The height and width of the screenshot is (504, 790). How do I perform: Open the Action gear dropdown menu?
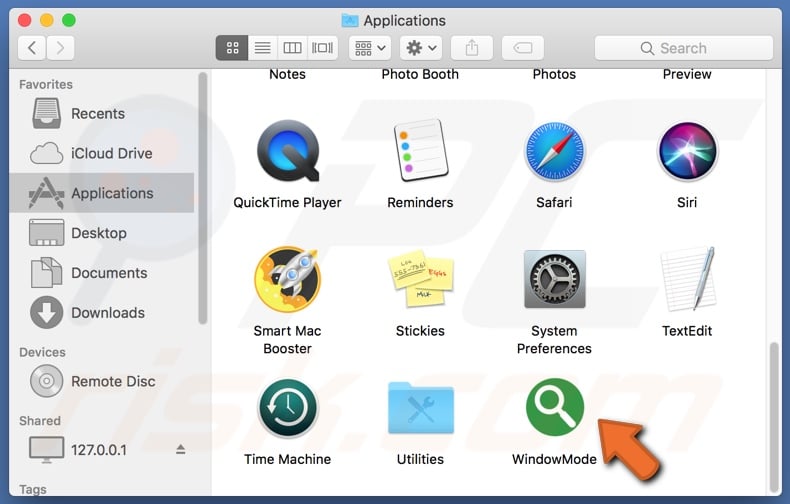pos(421,48)
